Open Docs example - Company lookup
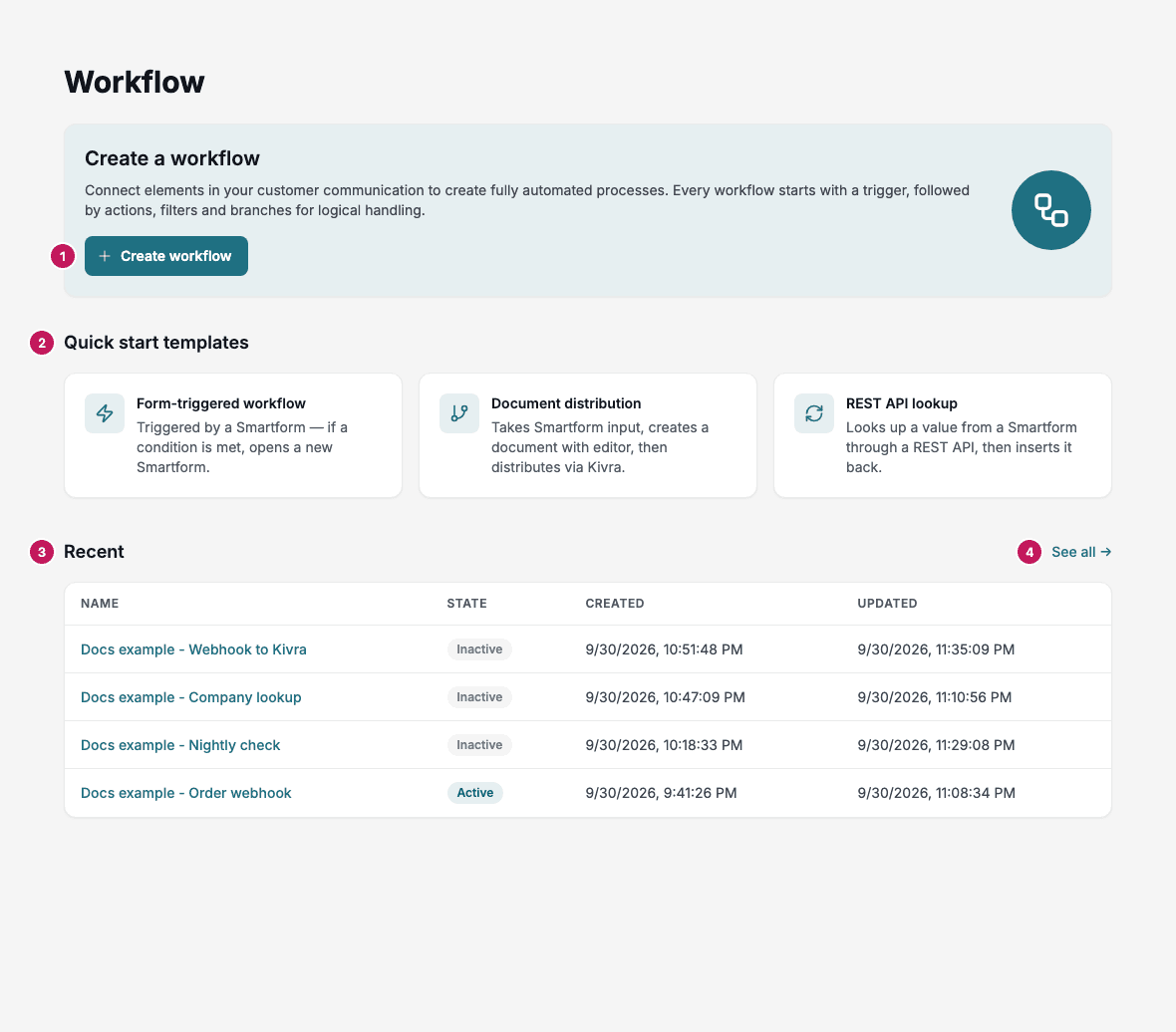This screenshot has height=1032, width=1176. 190,697
